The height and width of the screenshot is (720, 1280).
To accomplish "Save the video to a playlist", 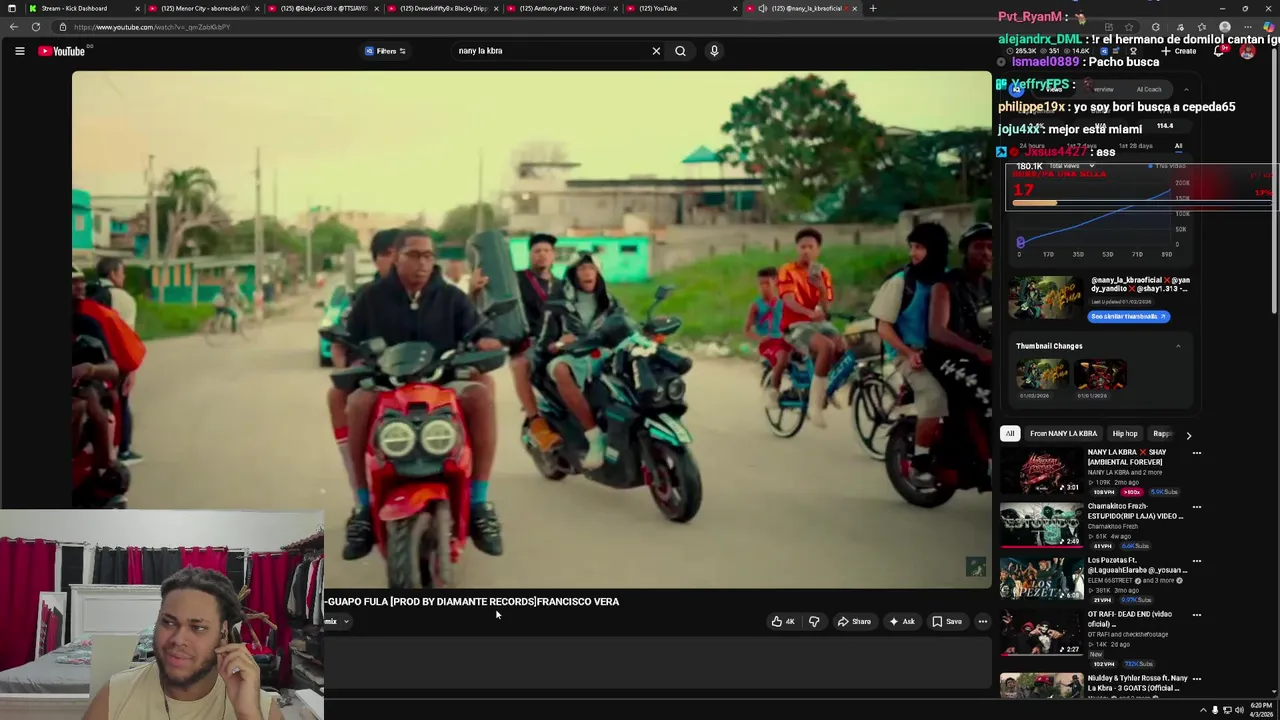I will tap(947, 622).
